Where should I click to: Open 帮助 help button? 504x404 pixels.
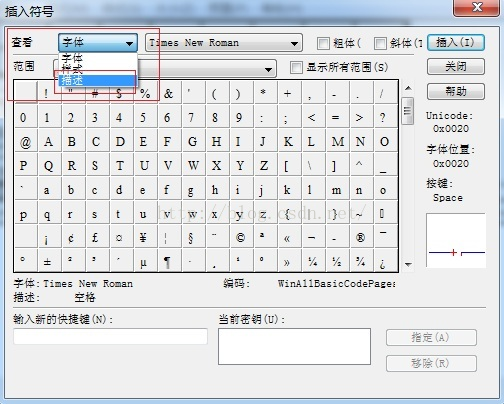456,91
